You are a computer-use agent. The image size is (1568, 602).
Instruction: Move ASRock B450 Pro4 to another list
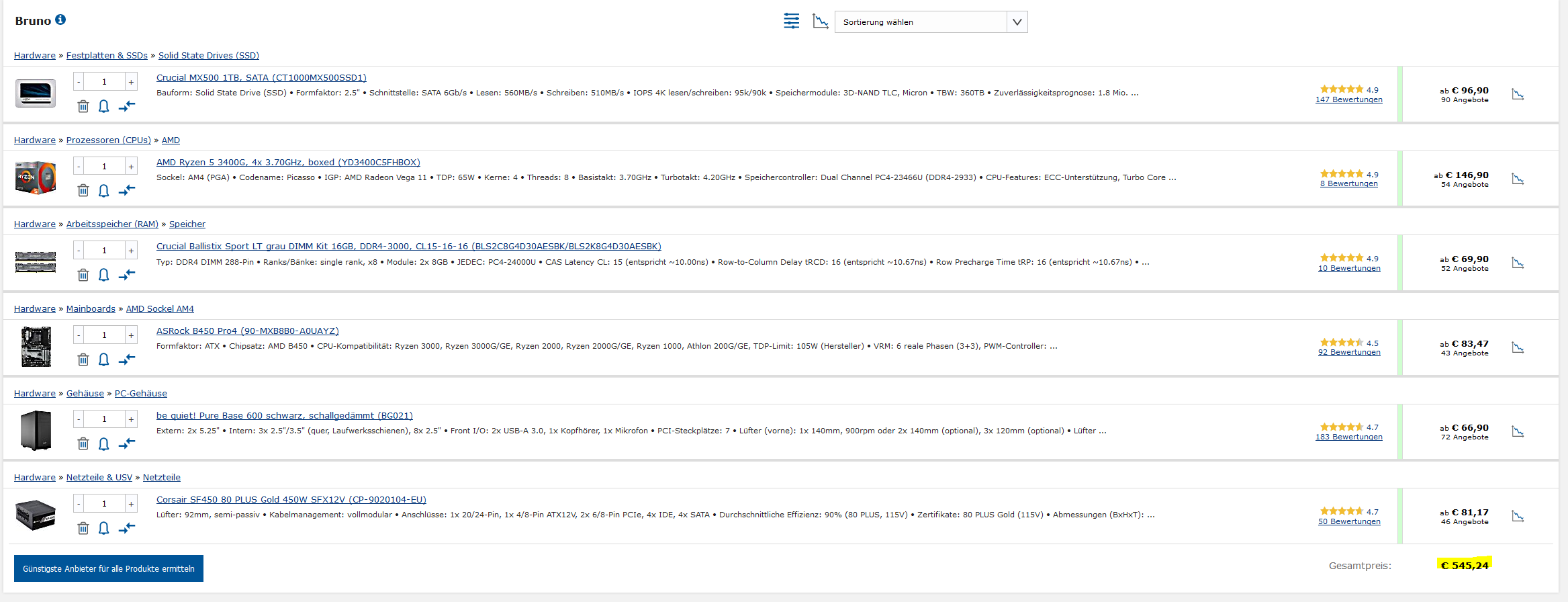[127, 359]
